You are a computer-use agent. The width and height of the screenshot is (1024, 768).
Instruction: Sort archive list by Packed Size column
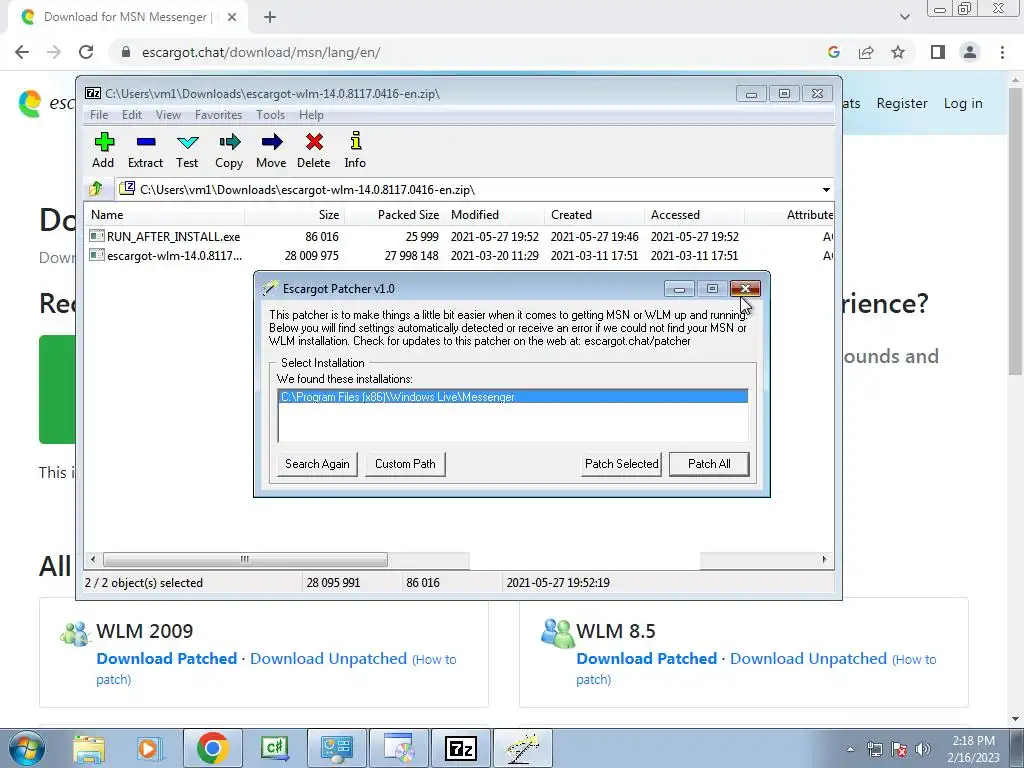394,215
